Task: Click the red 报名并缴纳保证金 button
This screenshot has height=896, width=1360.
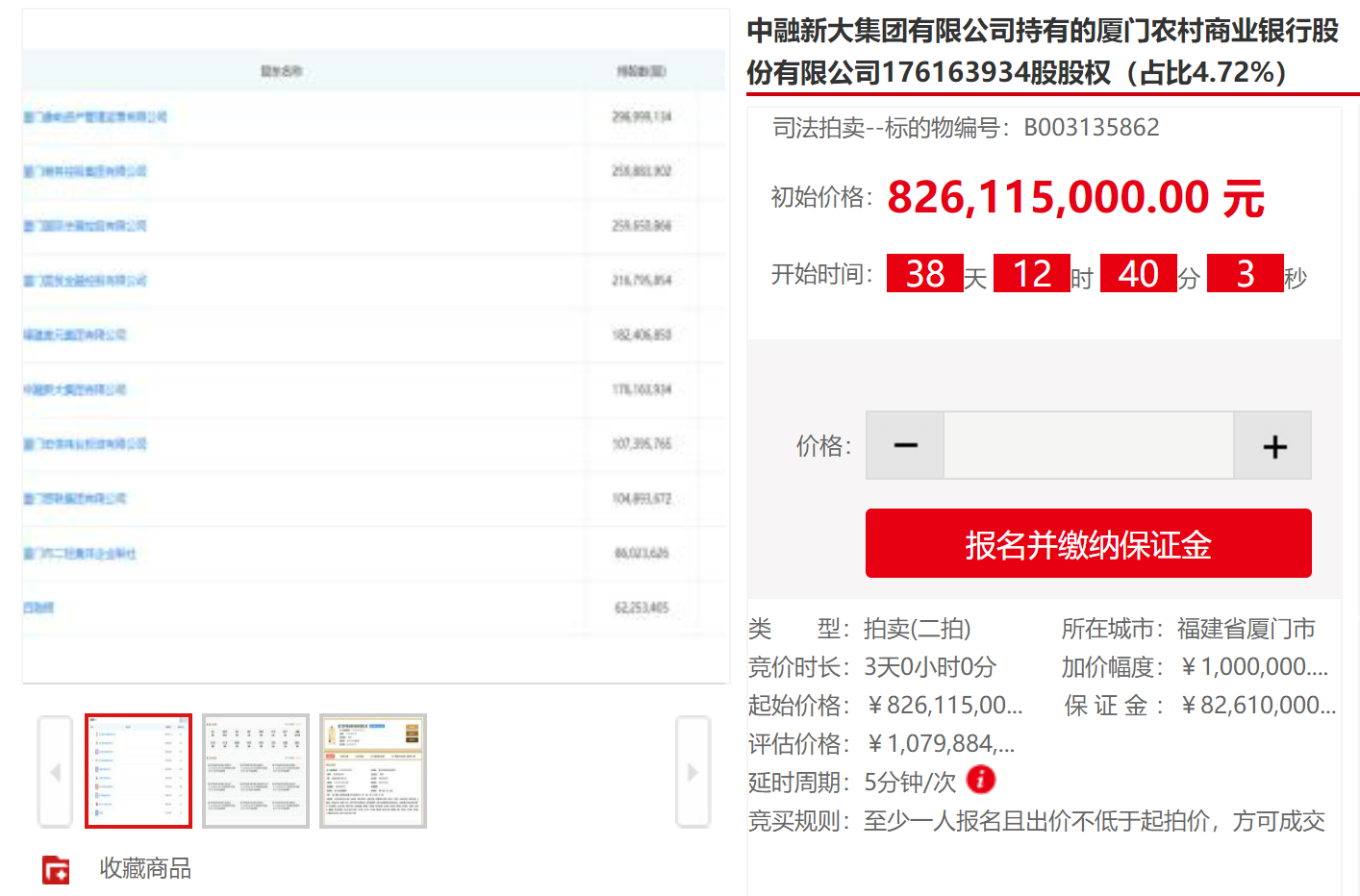Action: point(1088,544)
